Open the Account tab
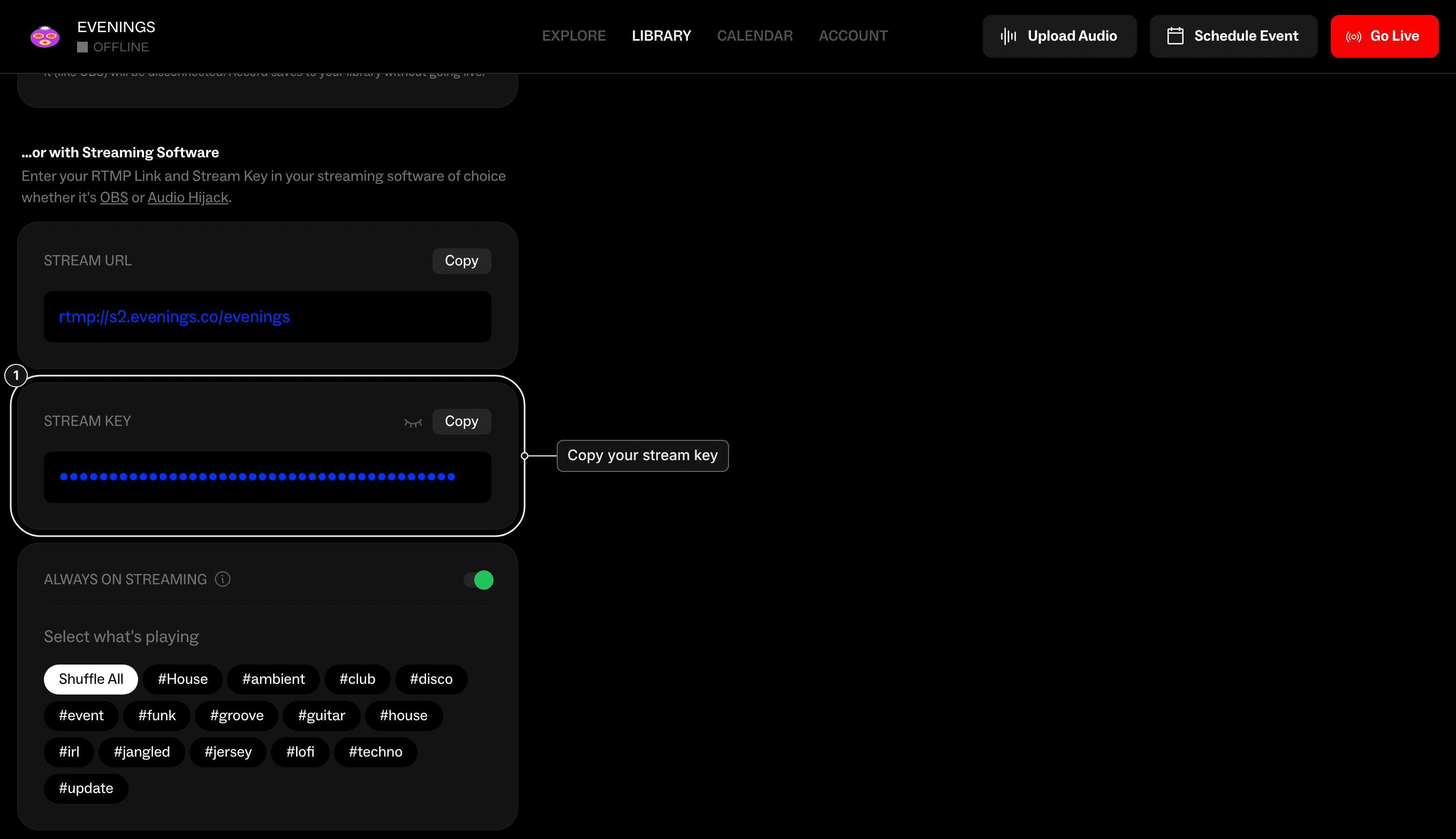The width and height of the screenshot is (1456, 839). tap(853, 36)
